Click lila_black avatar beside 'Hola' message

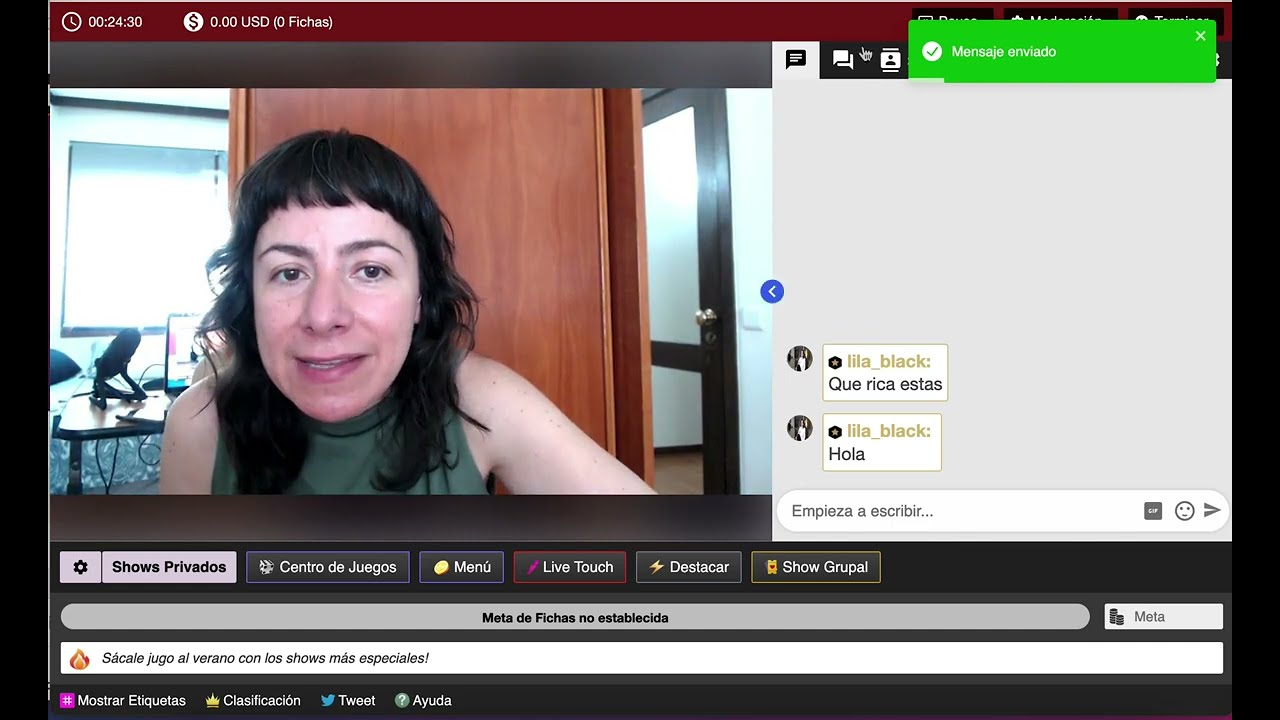pos(800,428)
